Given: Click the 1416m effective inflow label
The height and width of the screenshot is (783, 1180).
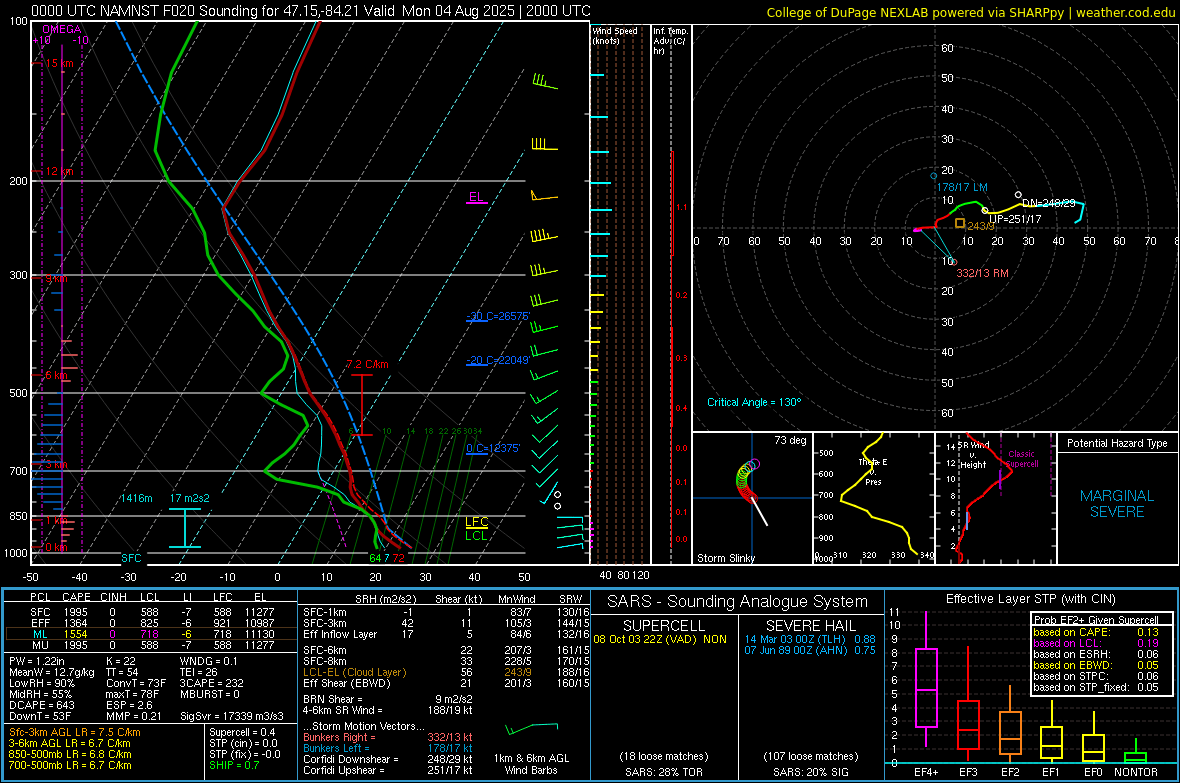Looking at the screenshot, I should click(x=136, y=498).
